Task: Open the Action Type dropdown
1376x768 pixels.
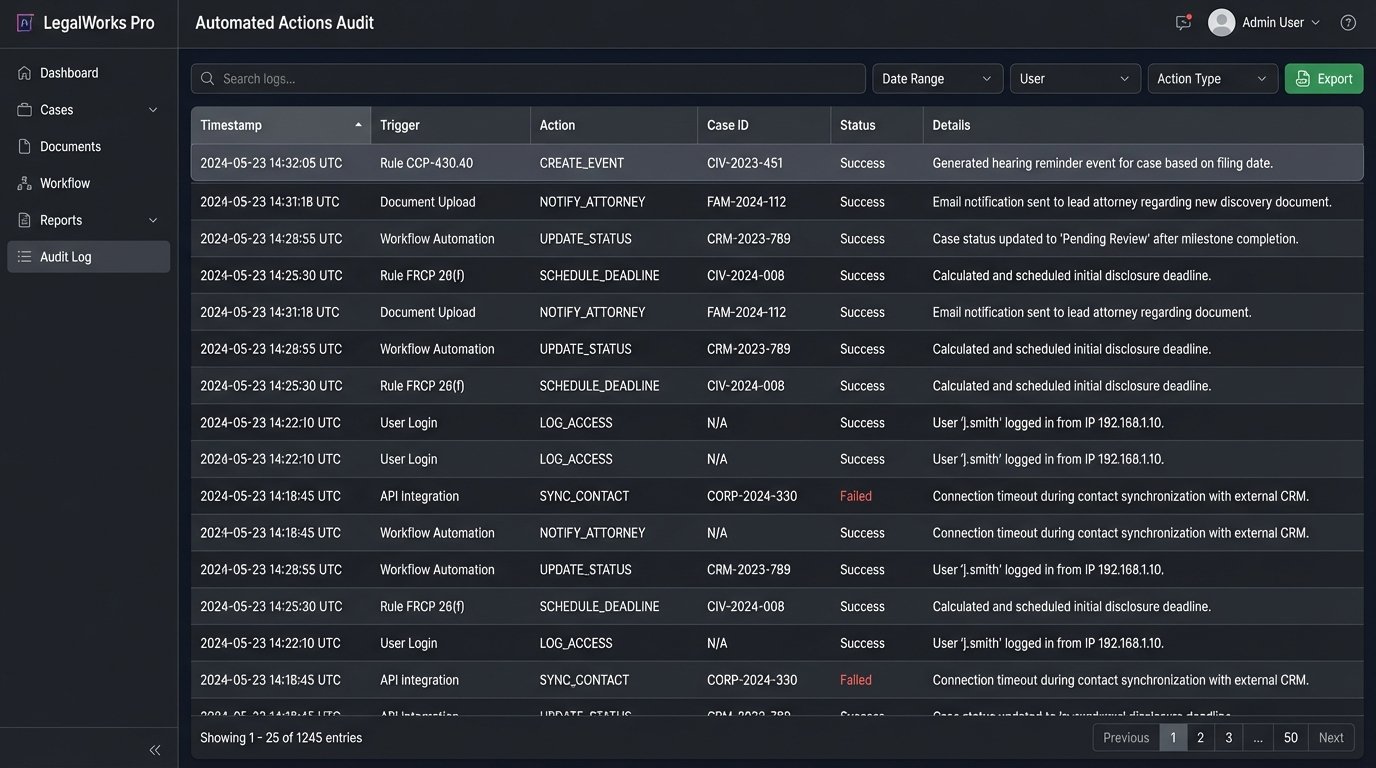Action: pos(1212,78)
